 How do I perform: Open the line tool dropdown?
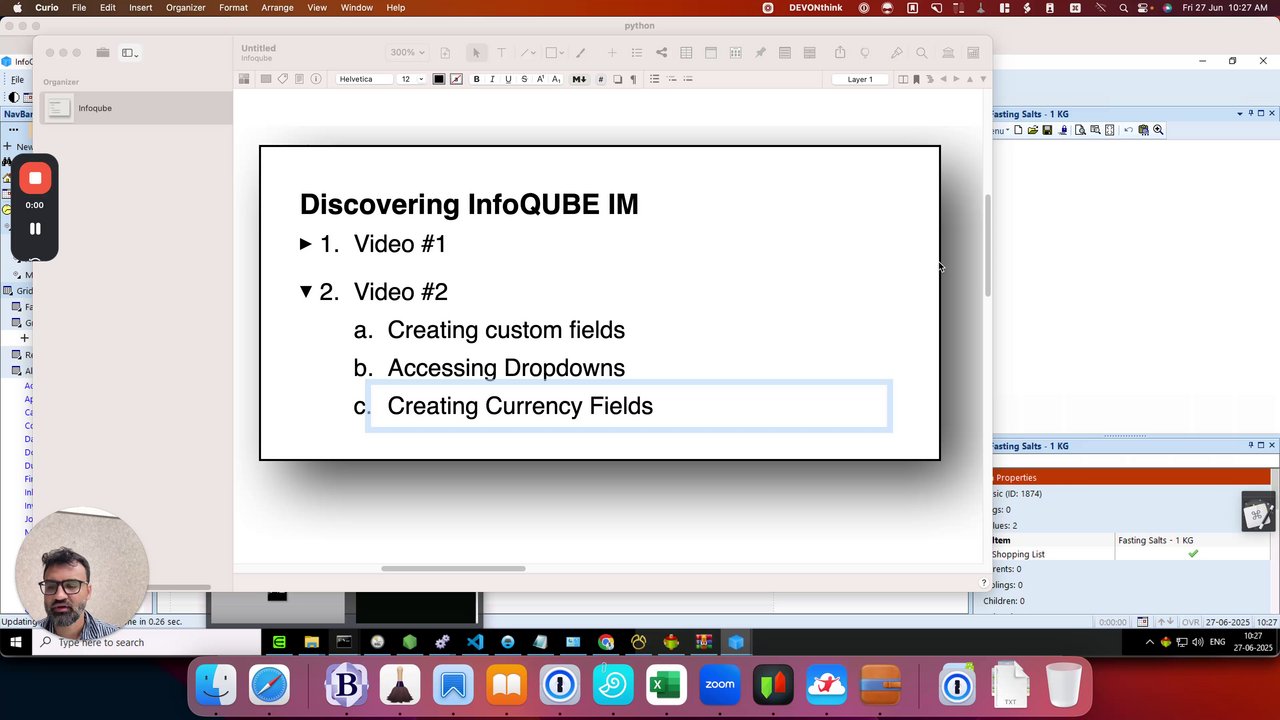[x=528, y=53]
